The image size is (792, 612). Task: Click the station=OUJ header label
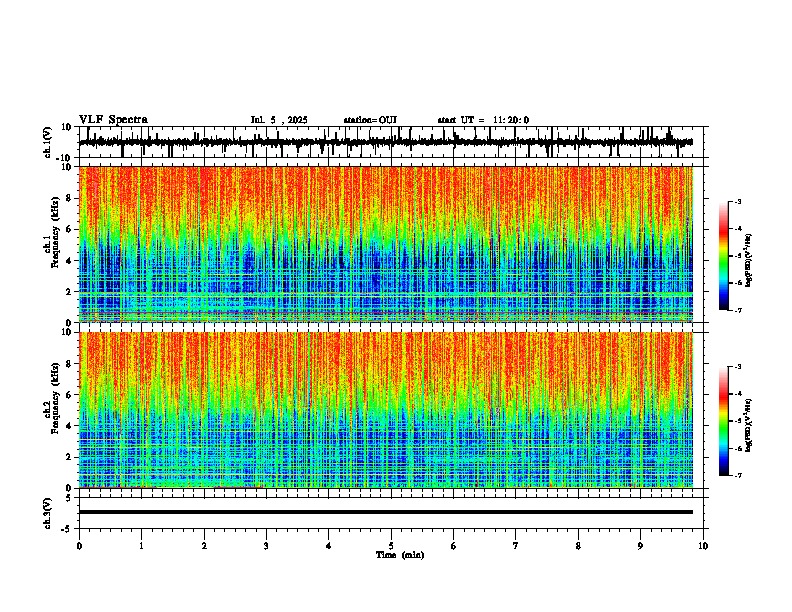370,120
